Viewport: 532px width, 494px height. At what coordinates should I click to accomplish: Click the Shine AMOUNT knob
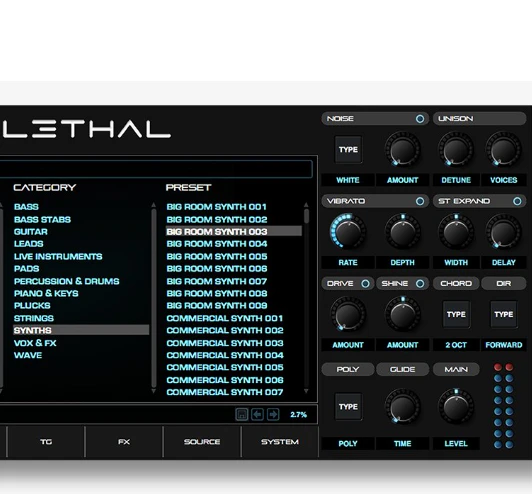tap(402, 314)
